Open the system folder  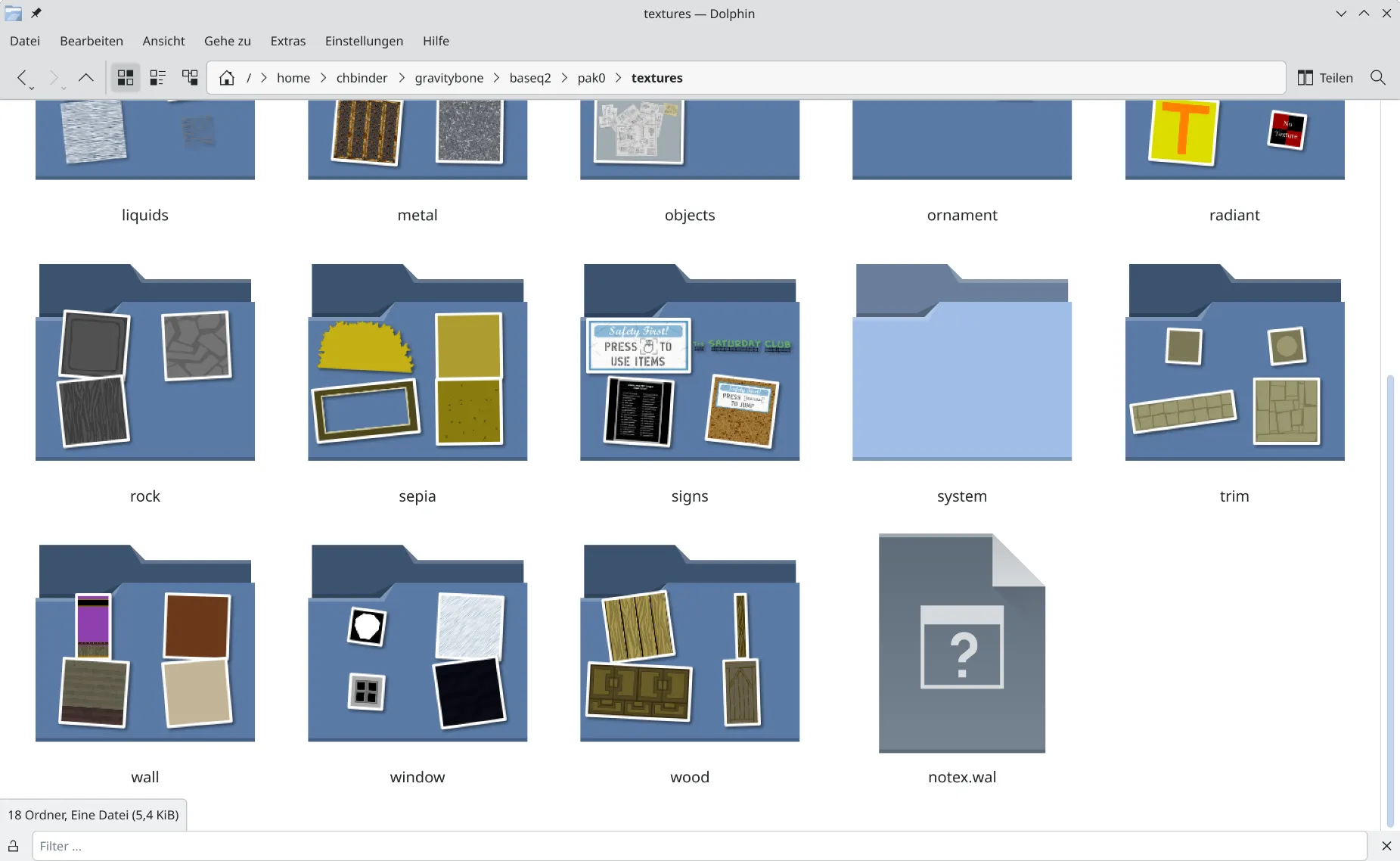pos(961,363)
